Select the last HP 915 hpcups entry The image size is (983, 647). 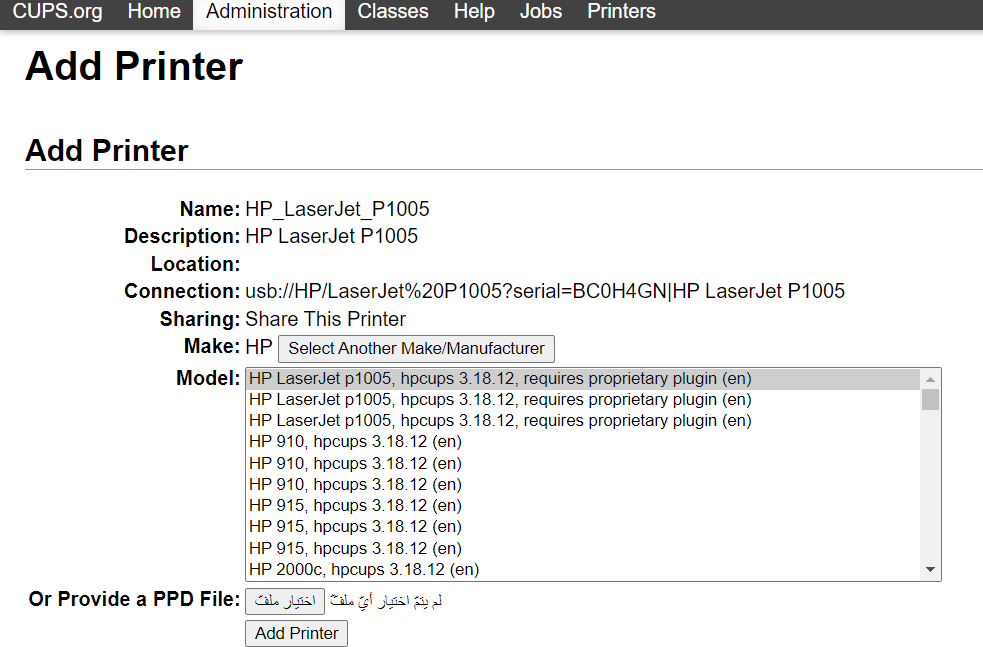pyautogui.click(x=355, y=549)
